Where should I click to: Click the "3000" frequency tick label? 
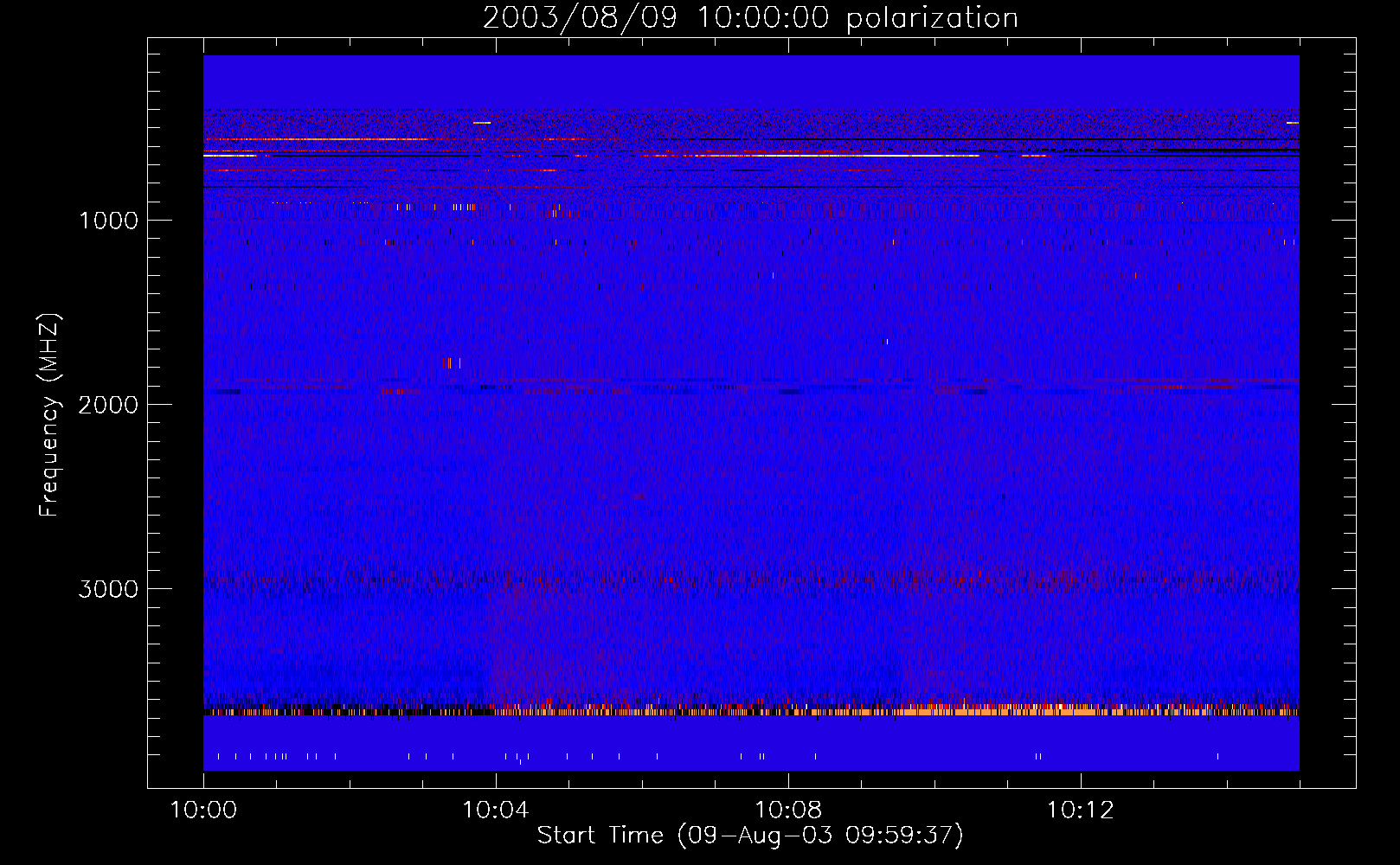tap(108, 589)
